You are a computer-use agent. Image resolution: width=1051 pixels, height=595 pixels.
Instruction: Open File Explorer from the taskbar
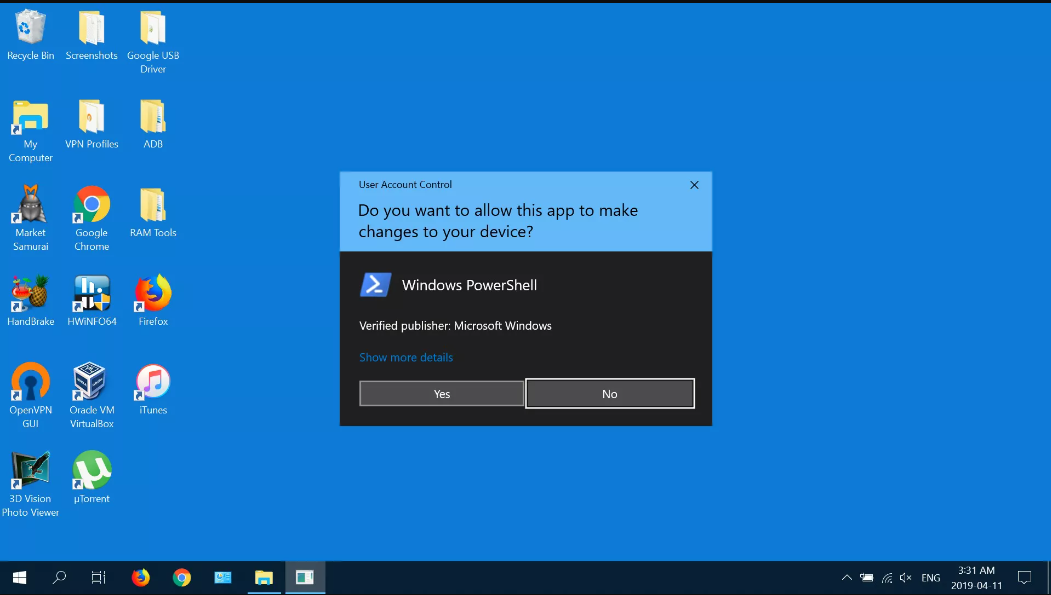coord(264,578)
